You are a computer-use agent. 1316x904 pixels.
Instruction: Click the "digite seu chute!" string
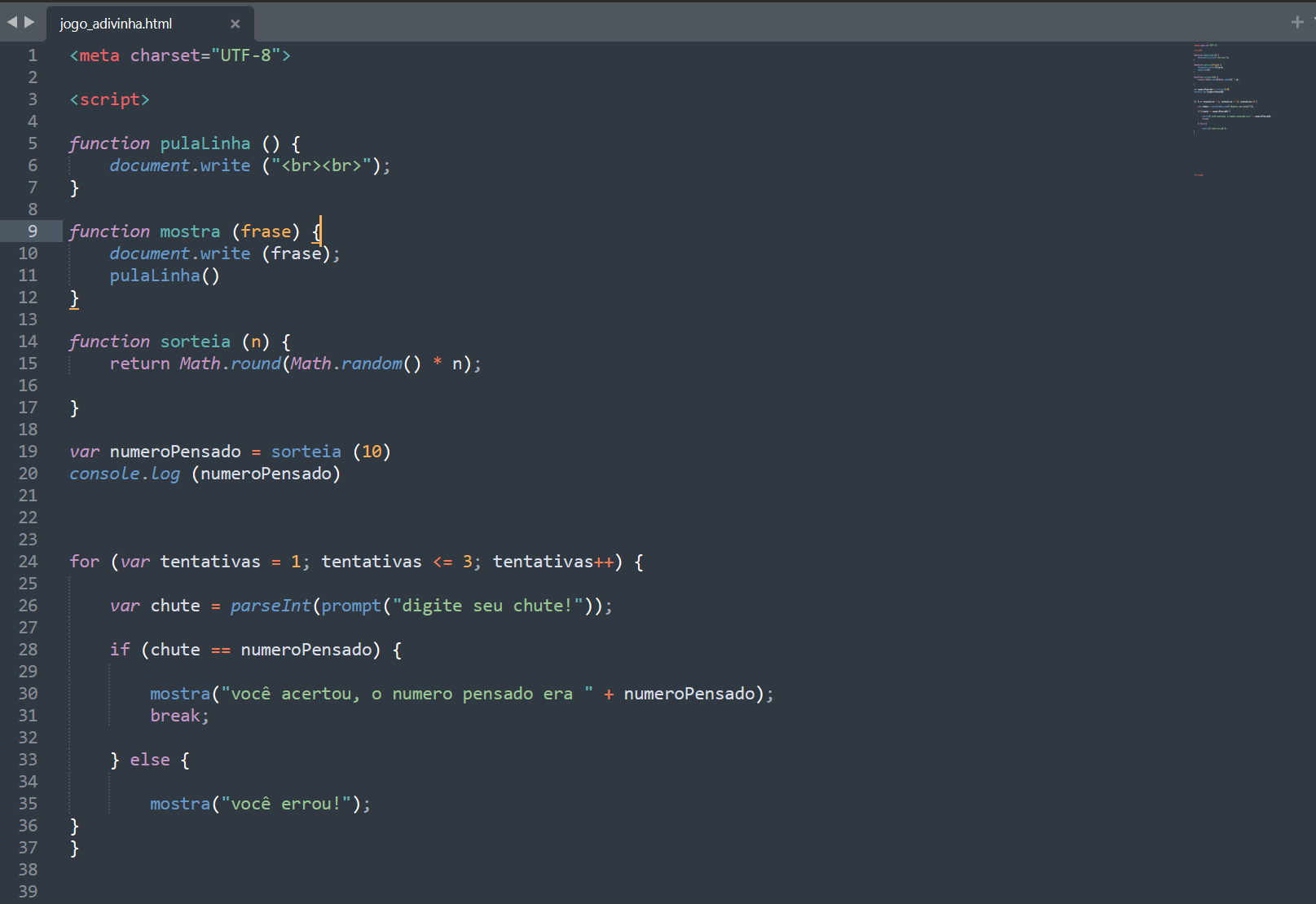[488, 606]
